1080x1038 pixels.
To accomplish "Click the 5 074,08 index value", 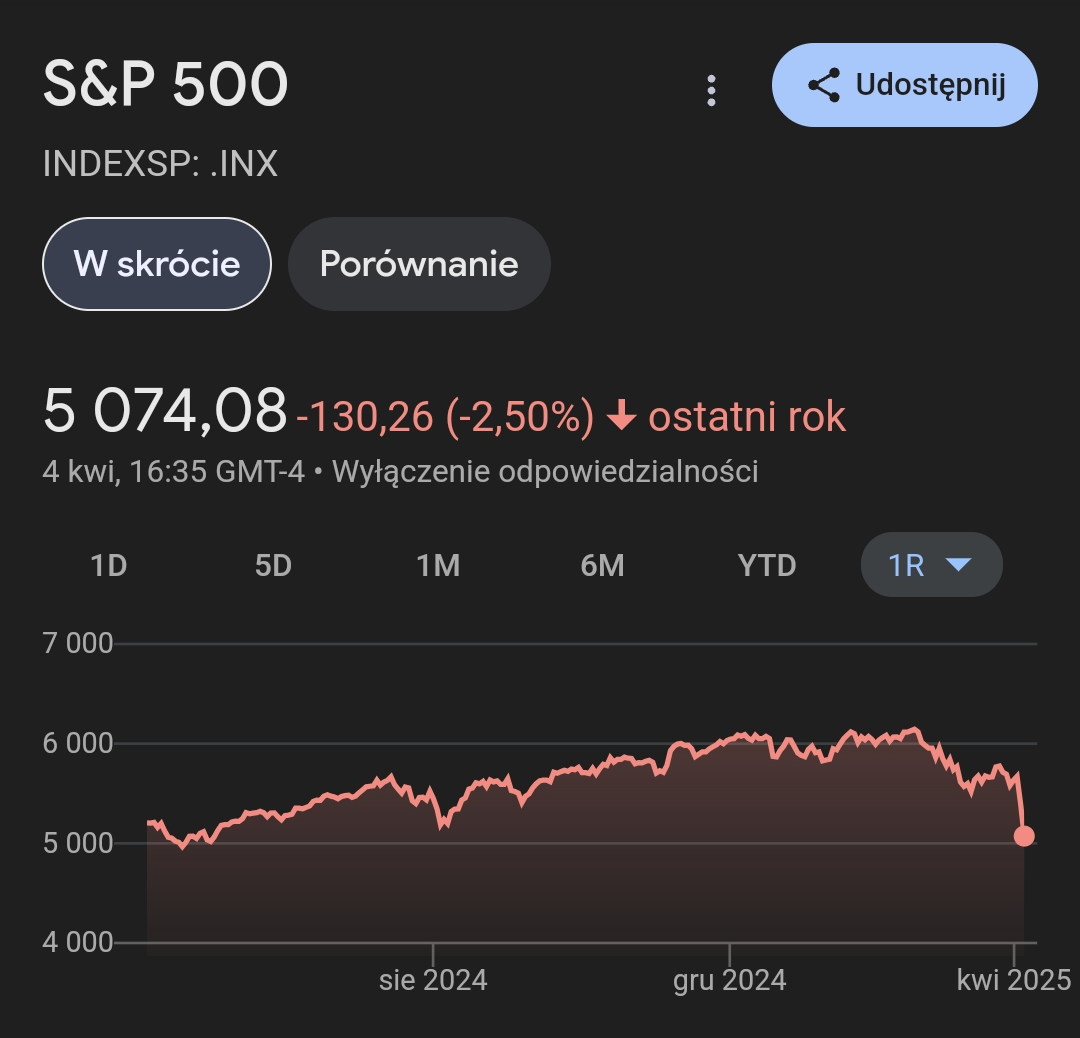I will point(165,412).
